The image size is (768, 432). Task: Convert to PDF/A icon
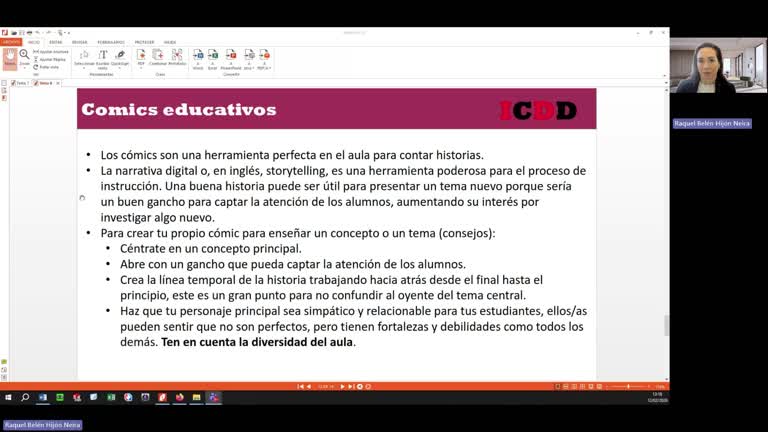[264, 59]
